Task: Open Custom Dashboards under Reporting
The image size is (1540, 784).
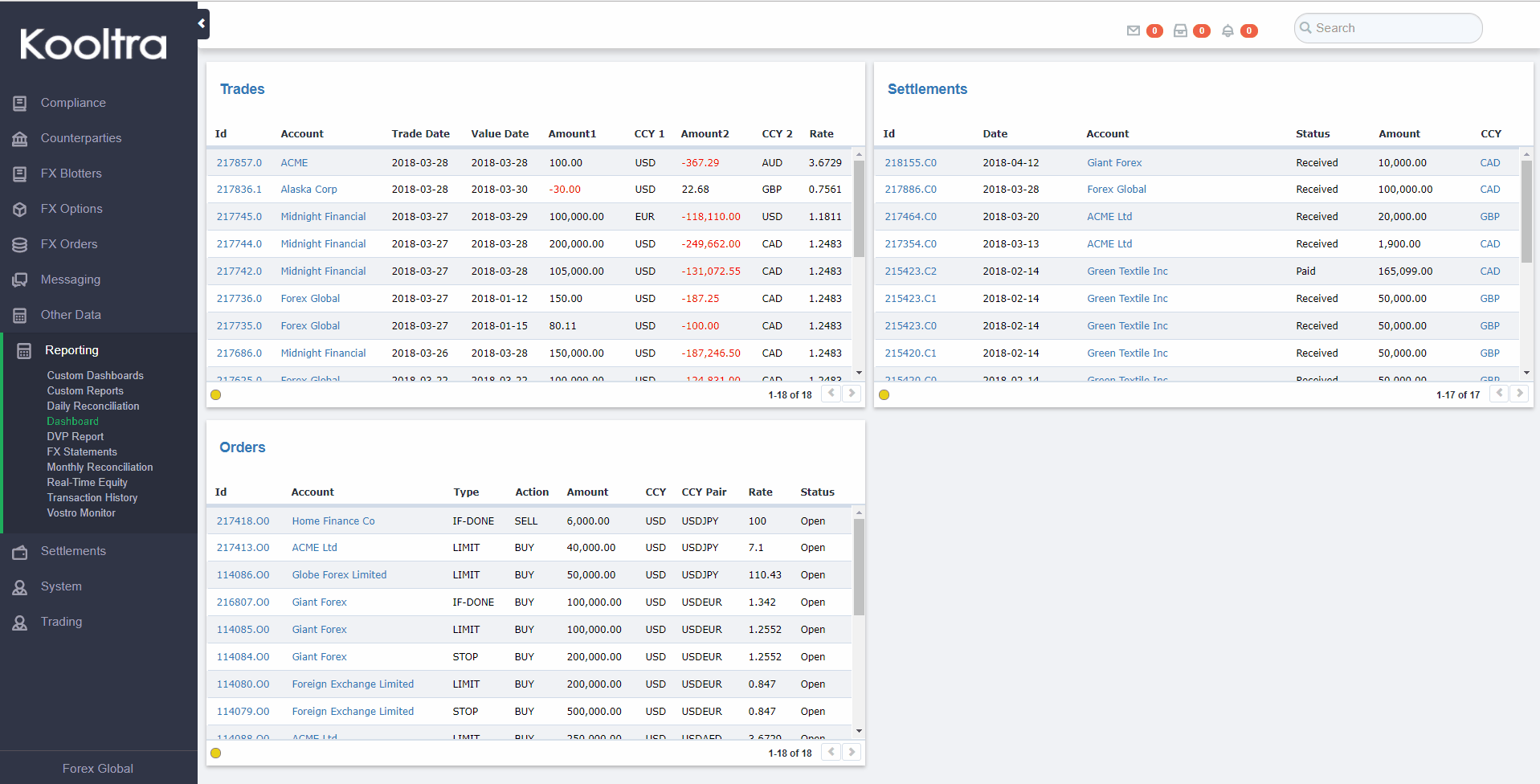Action: (x=95, y=375)
